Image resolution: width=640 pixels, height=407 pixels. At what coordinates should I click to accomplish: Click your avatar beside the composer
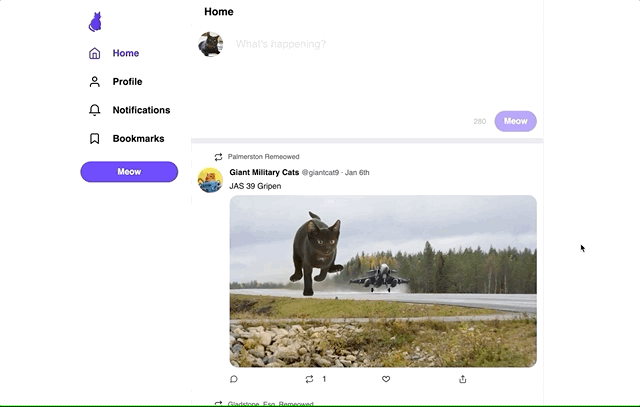coord(211,44)
